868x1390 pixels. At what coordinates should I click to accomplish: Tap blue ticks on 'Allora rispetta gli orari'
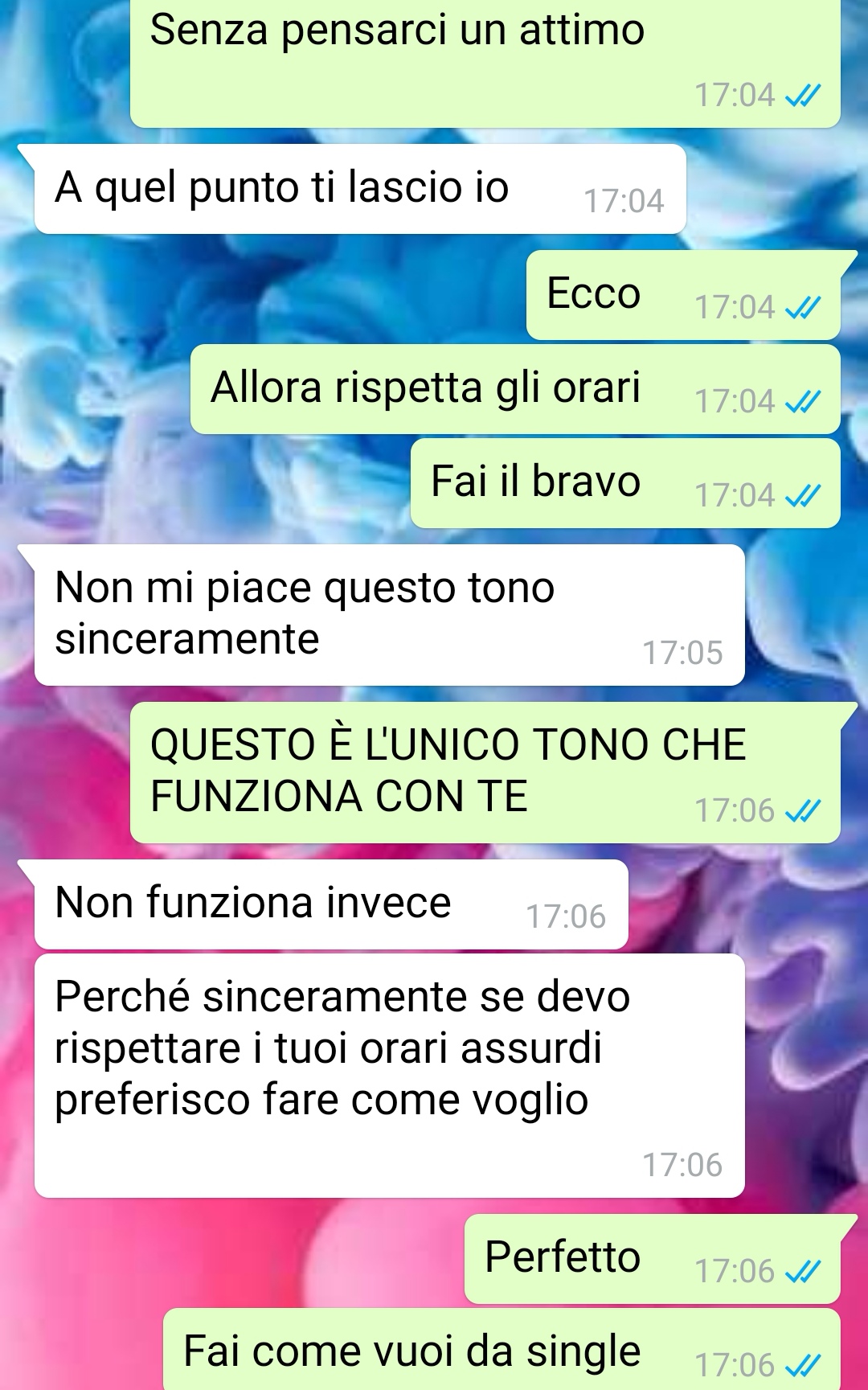803,401
